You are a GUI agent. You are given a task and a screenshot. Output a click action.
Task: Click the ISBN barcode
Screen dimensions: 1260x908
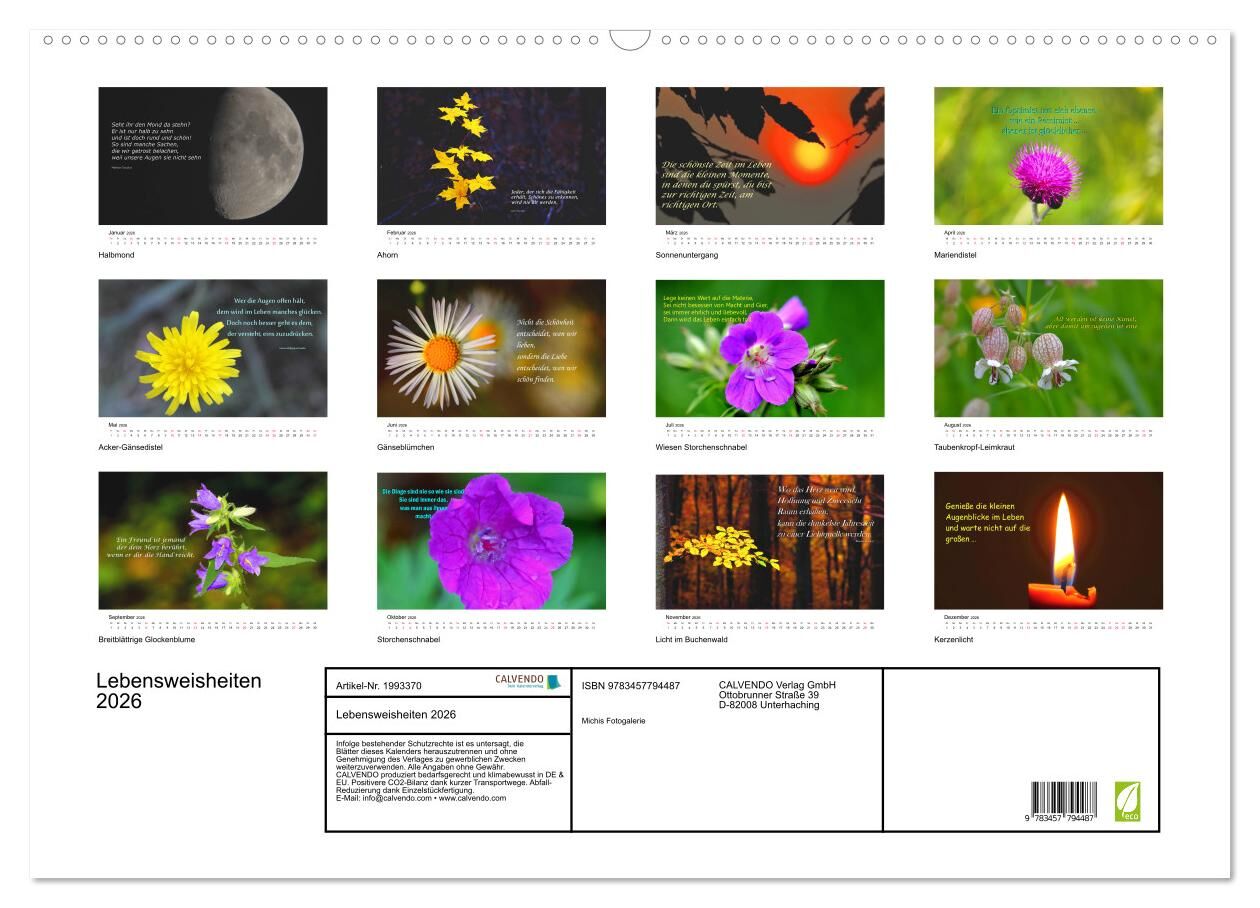pyautogui.click(x=1063, y=803)
